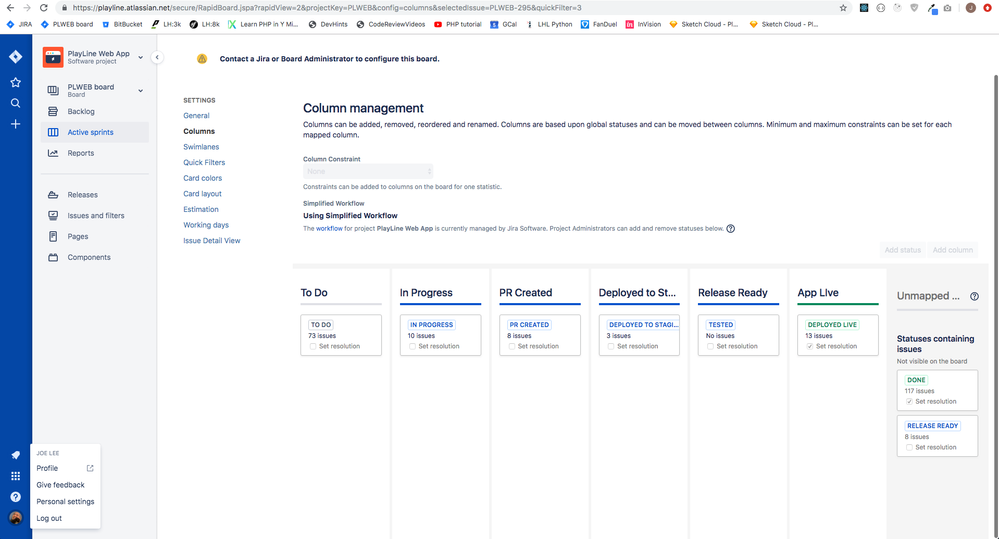Click the Reports chart icon

pos(53,153)
